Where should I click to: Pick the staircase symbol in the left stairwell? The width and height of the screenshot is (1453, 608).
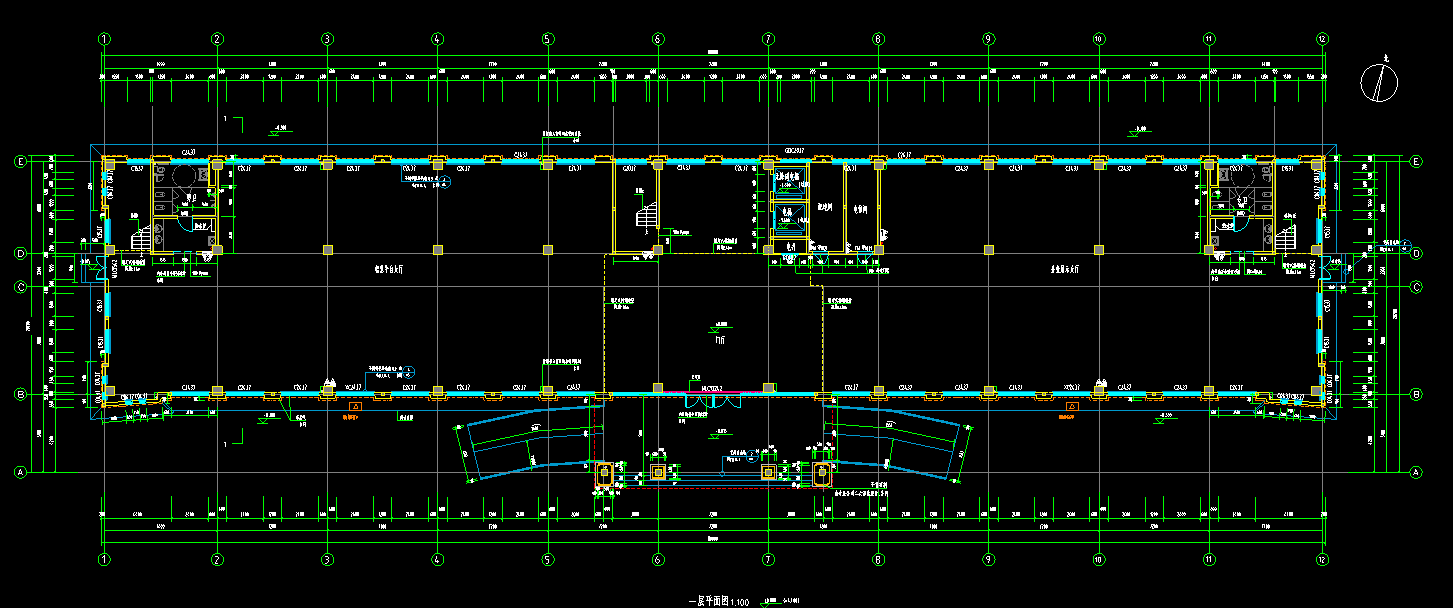pyautogui.click(x=141, y=237)
